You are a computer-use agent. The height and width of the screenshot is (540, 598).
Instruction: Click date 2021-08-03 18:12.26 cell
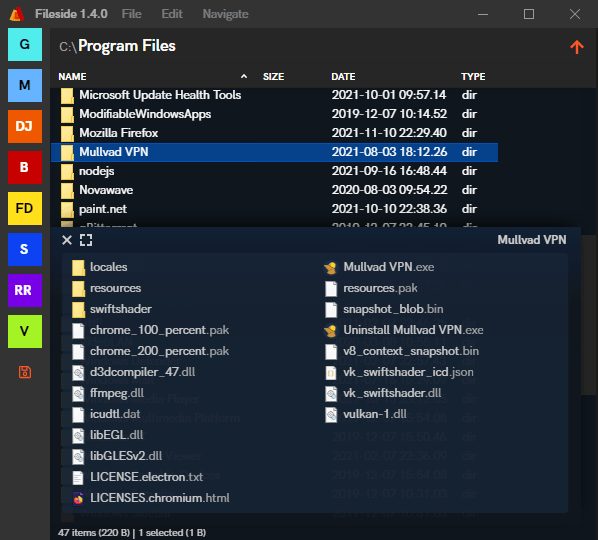389,152
